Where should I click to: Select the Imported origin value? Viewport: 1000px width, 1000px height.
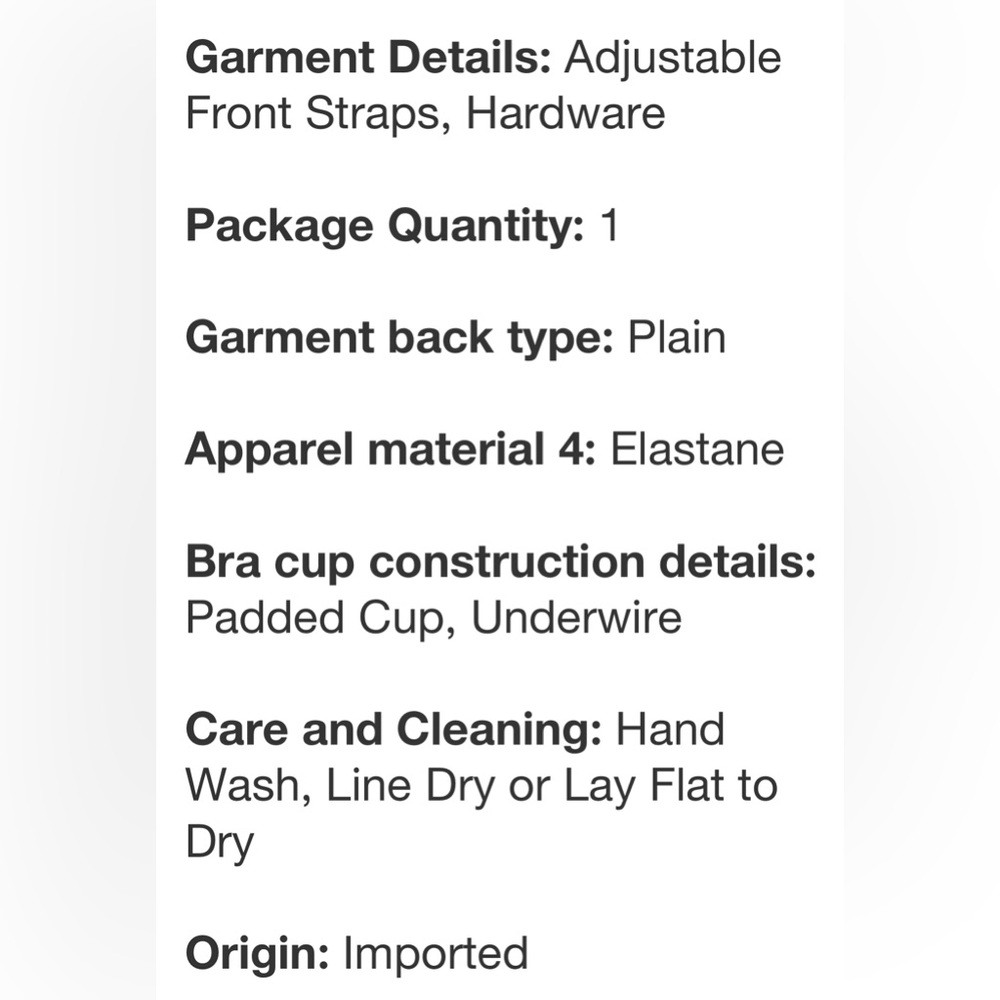point(435,953)
